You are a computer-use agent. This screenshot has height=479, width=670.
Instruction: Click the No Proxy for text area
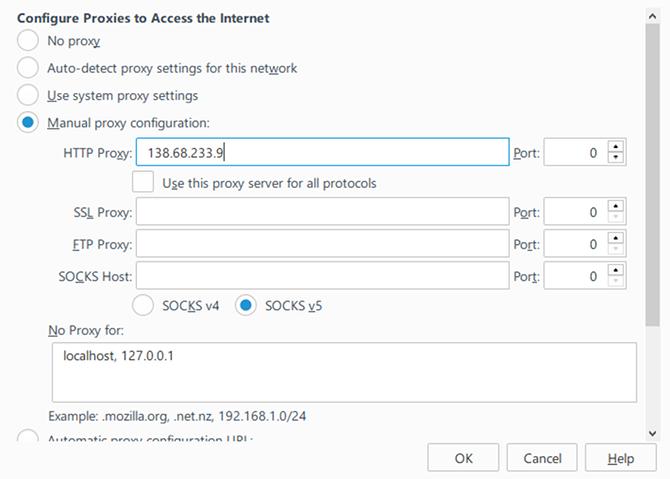click(x=342, y=372)
